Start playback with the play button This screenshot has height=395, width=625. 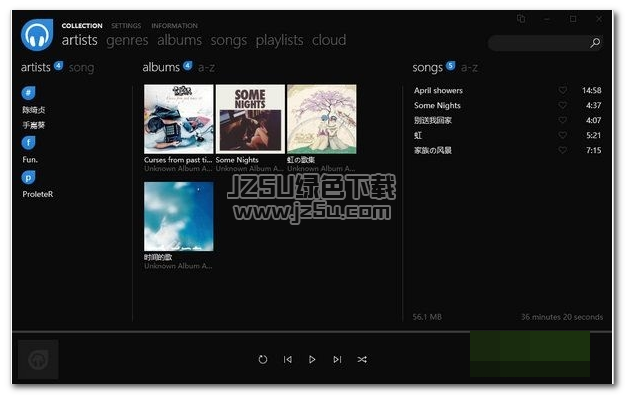click(312, 360)
